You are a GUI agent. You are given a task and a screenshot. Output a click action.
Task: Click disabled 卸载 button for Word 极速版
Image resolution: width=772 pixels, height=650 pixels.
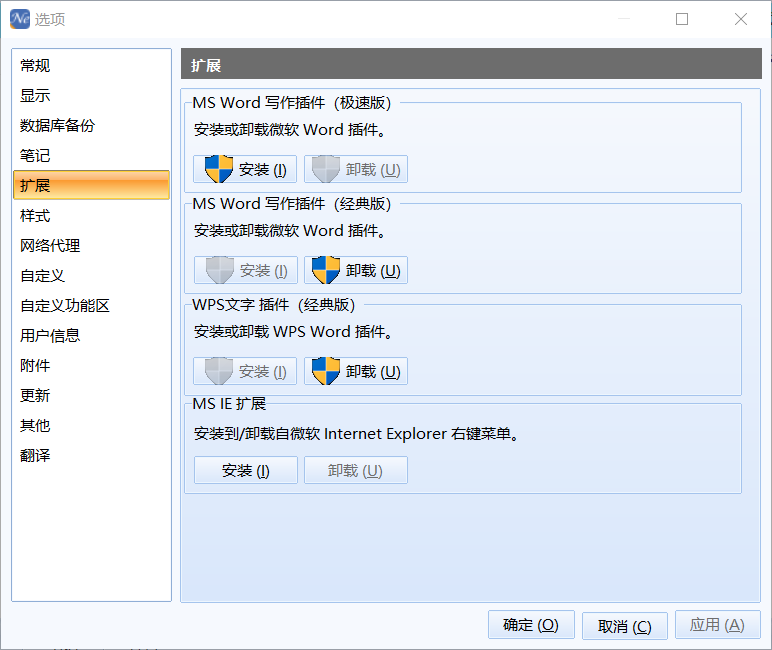pyautogui.click(x=356, y=169)
